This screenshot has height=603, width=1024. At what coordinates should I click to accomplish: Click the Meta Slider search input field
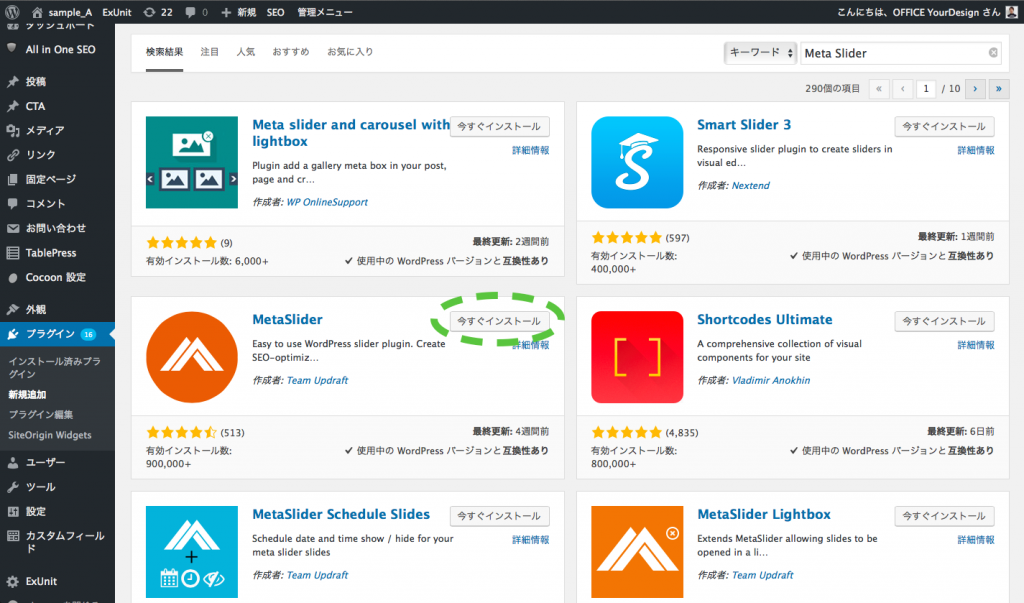pyautogui.click(x=893, y=53)
